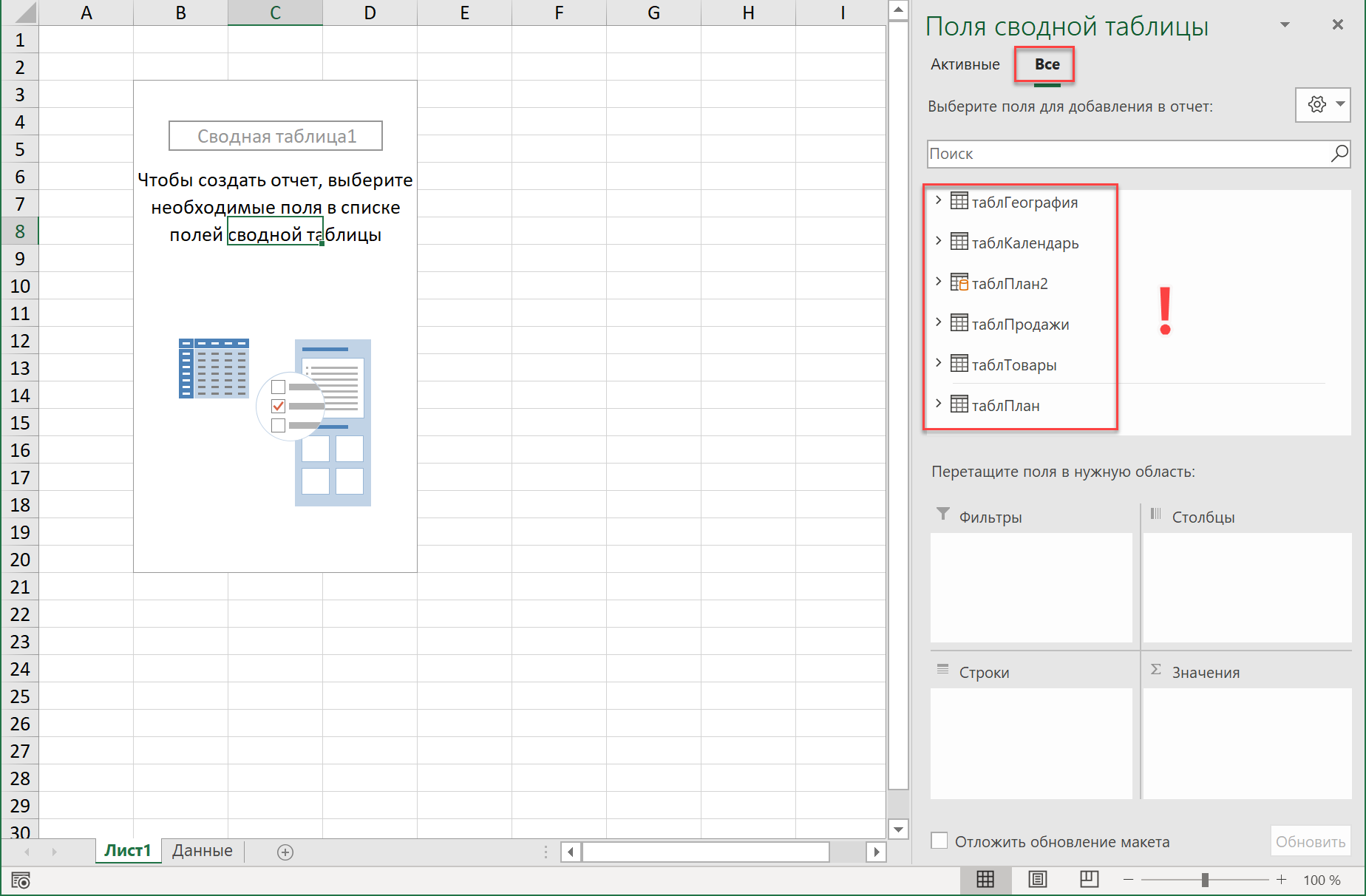Click the Фильтры funnel icon

[x=942, y=515]
